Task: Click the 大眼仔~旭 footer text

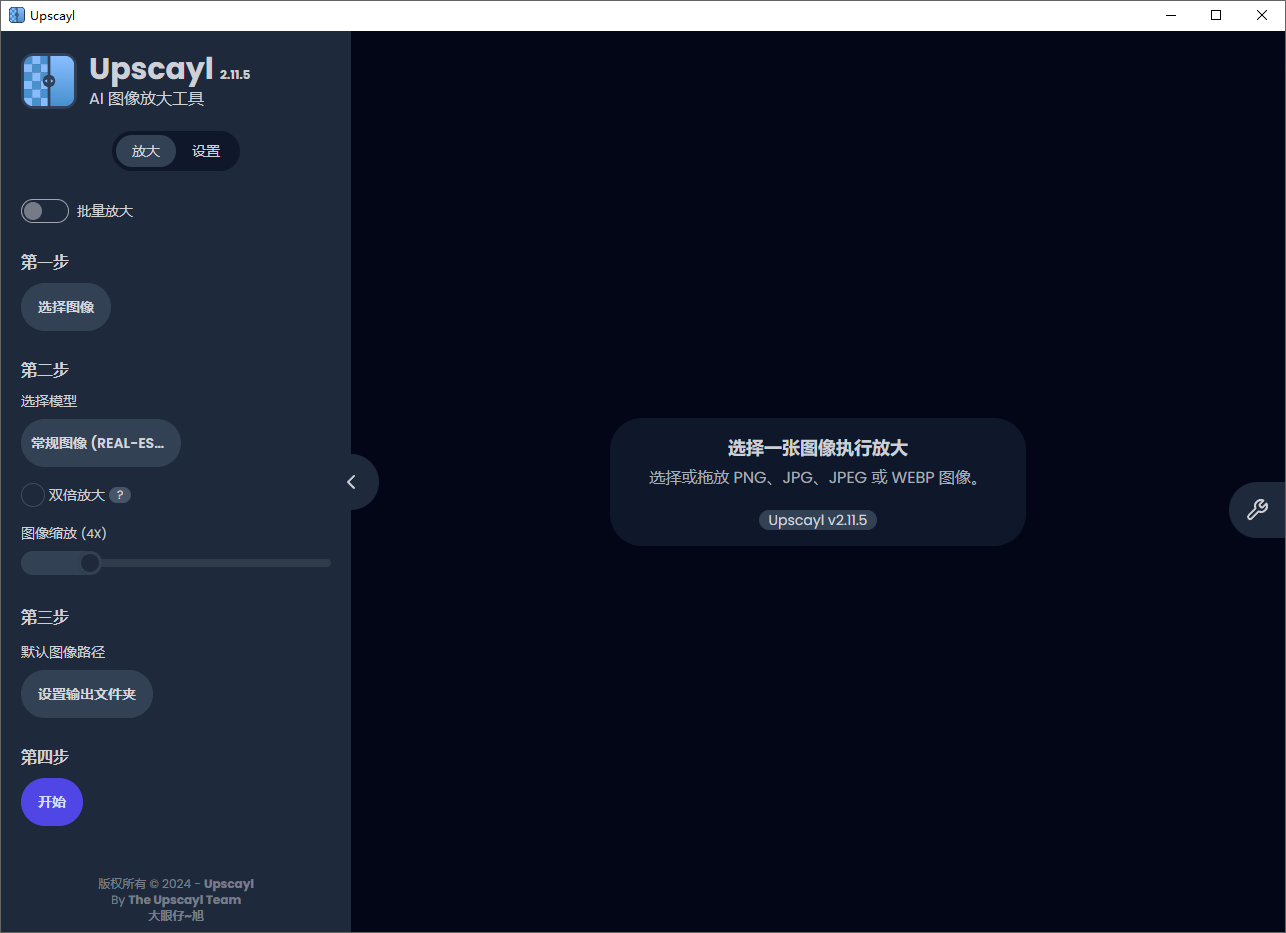Action: (176, 916)
